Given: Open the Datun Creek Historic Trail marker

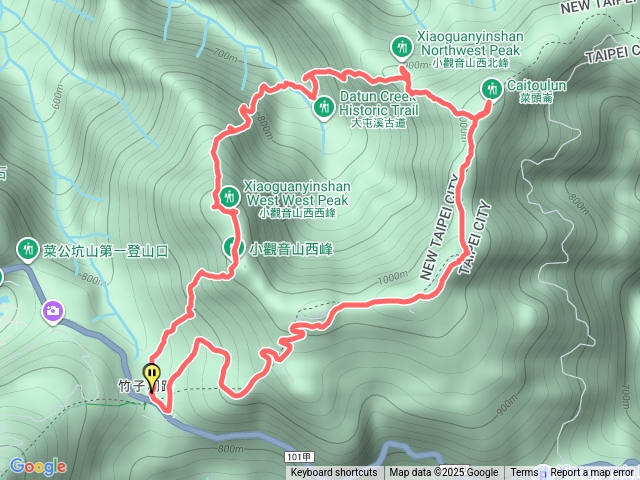Looking at the screenshot, I should (x=324, y=108).
